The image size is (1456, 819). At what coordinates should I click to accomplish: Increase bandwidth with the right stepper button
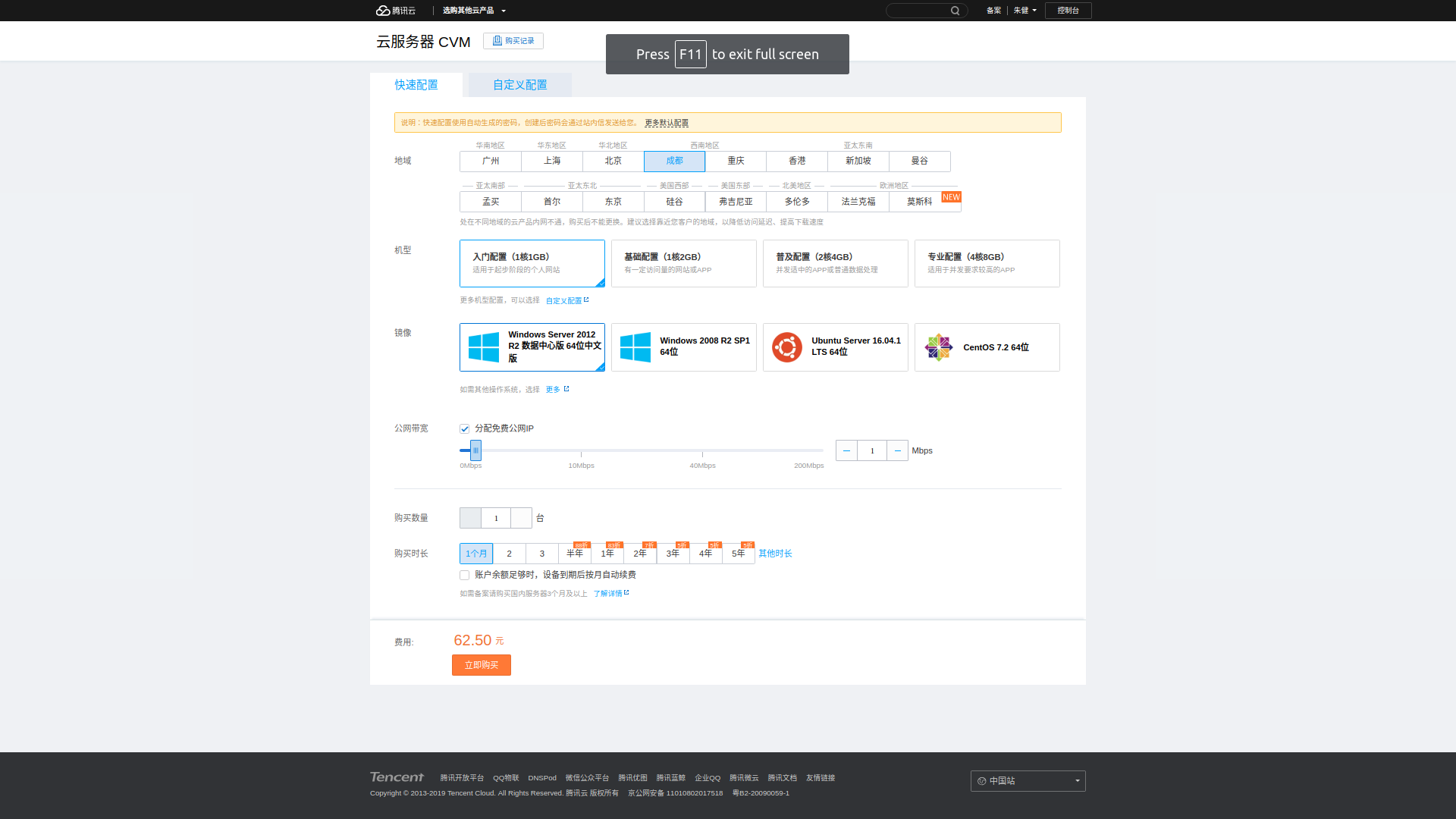(897, 450)
